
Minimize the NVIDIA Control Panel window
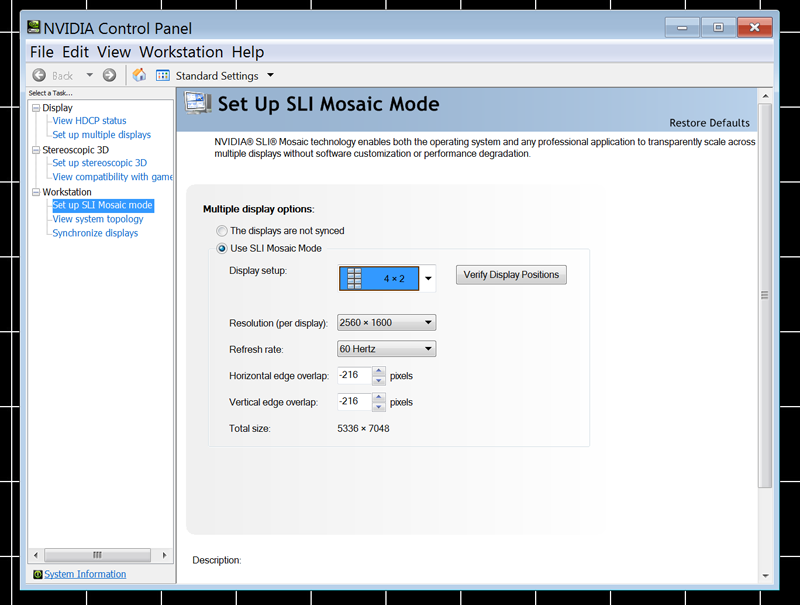[x=682, y=28]
